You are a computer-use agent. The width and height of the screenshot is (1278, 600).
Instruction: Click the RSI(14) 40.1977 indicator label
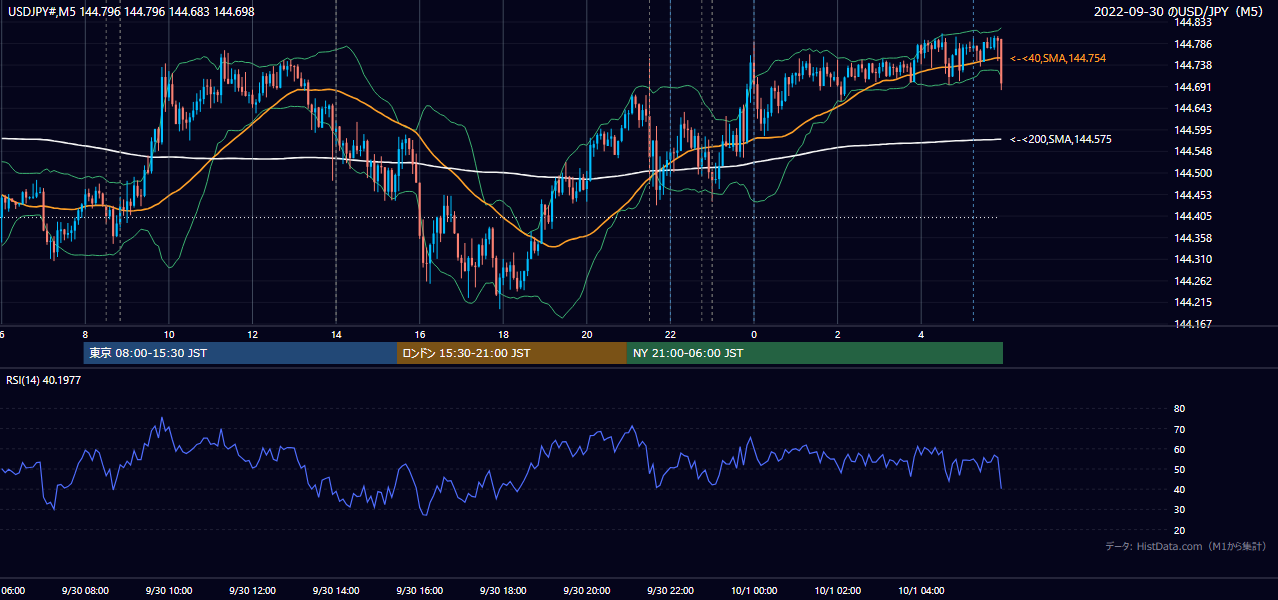click(42, 381)
